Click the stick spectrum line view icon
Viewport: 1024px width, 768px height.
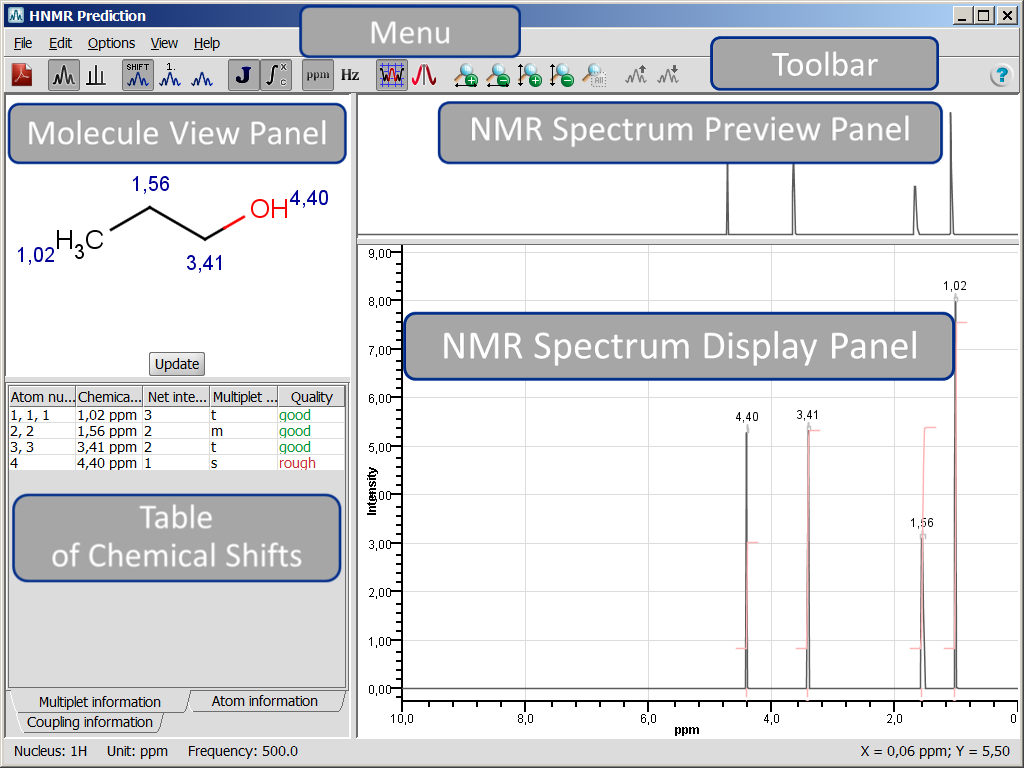[x=96, y=75]
